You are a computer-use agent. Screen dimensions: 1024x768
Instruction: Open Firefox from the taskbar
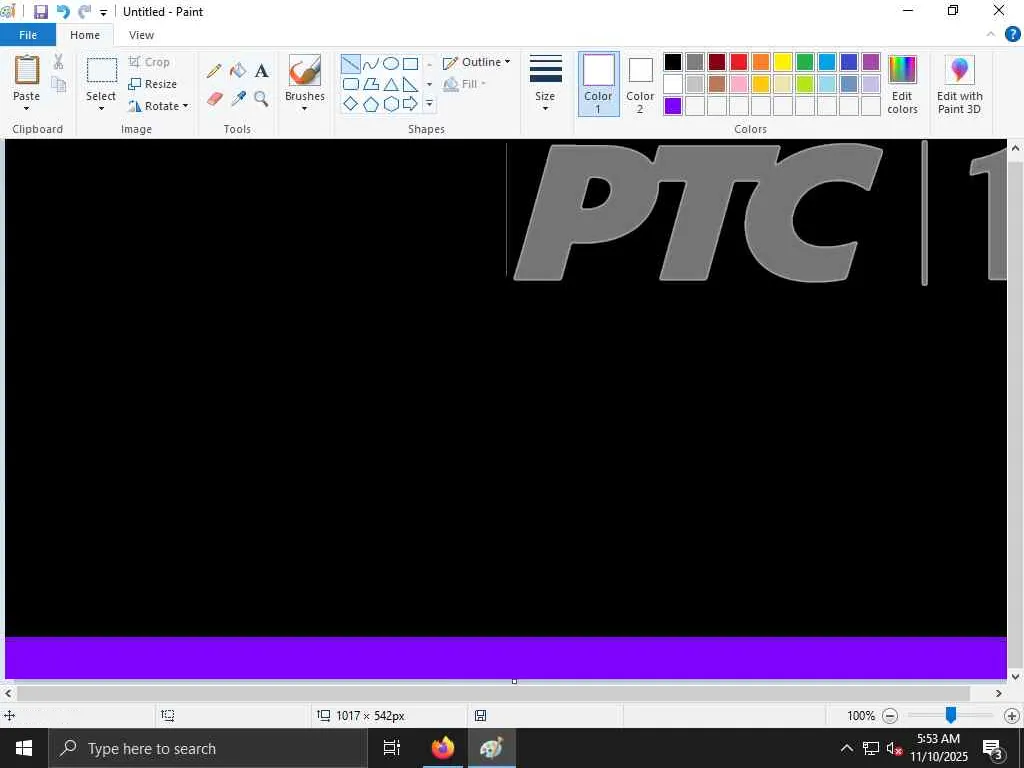pyautogui.click(x=443, y=748)
